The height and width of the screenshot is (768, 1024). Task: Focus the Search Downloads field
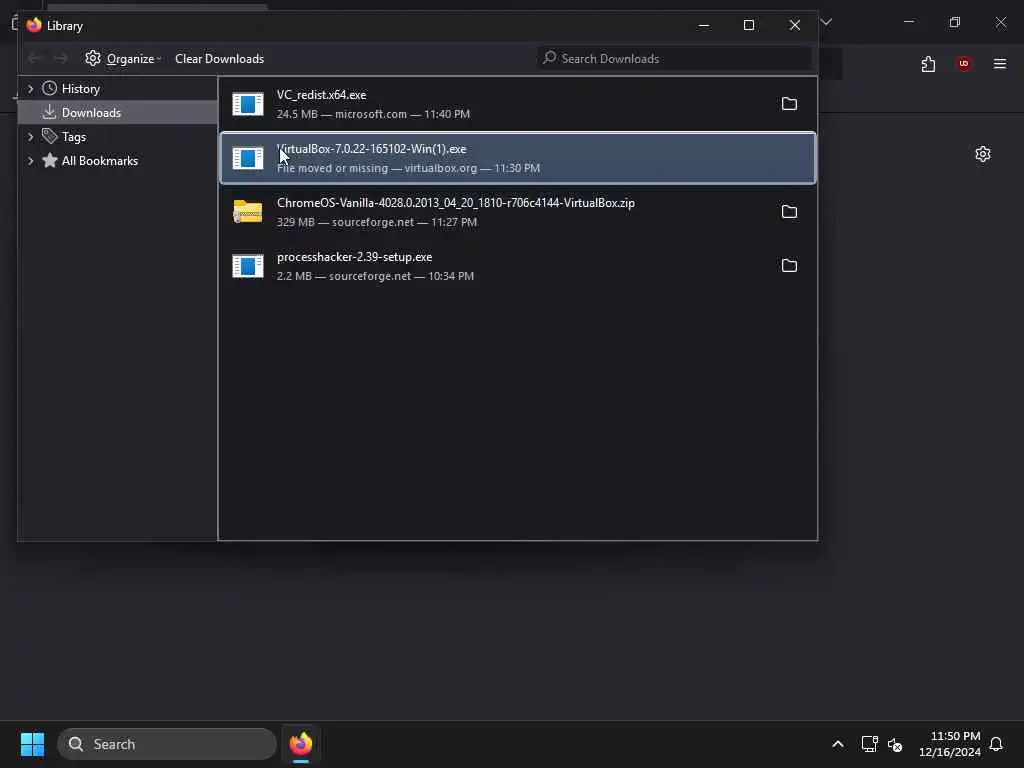coord(674,59)
